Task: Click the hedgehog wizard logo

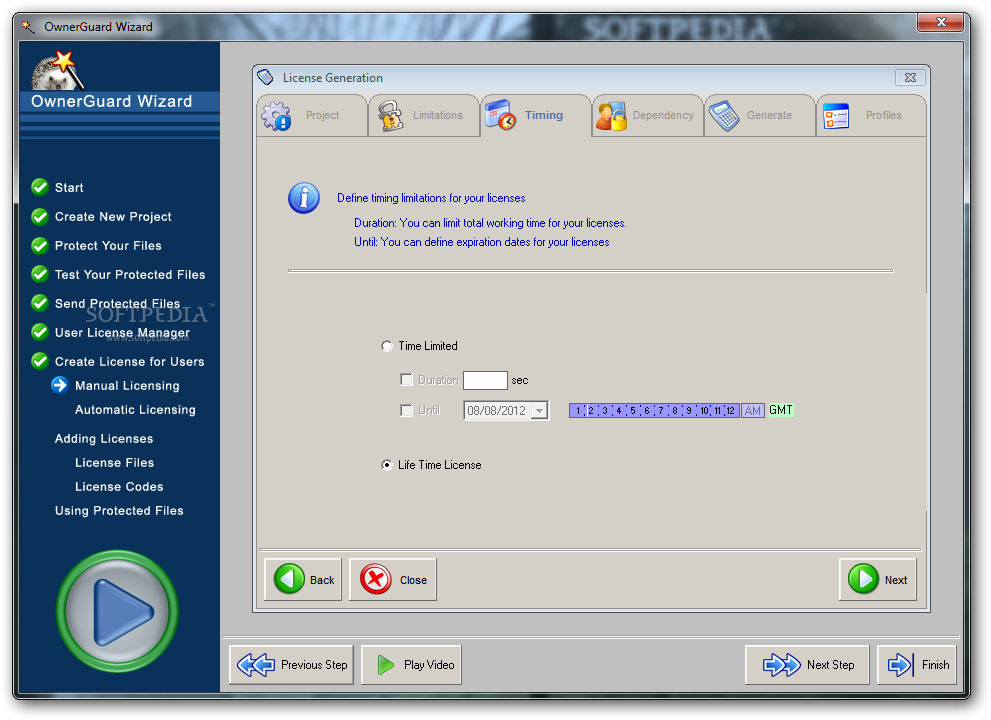Action: [x=57, y=71]
